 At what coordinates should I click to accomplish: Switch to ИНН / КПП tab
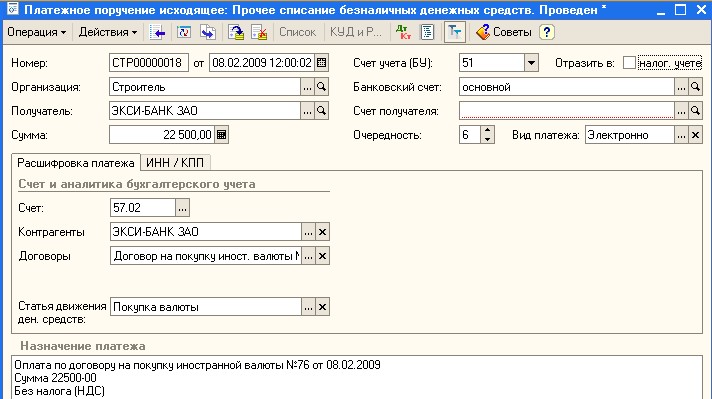click(x=175, y=163)
